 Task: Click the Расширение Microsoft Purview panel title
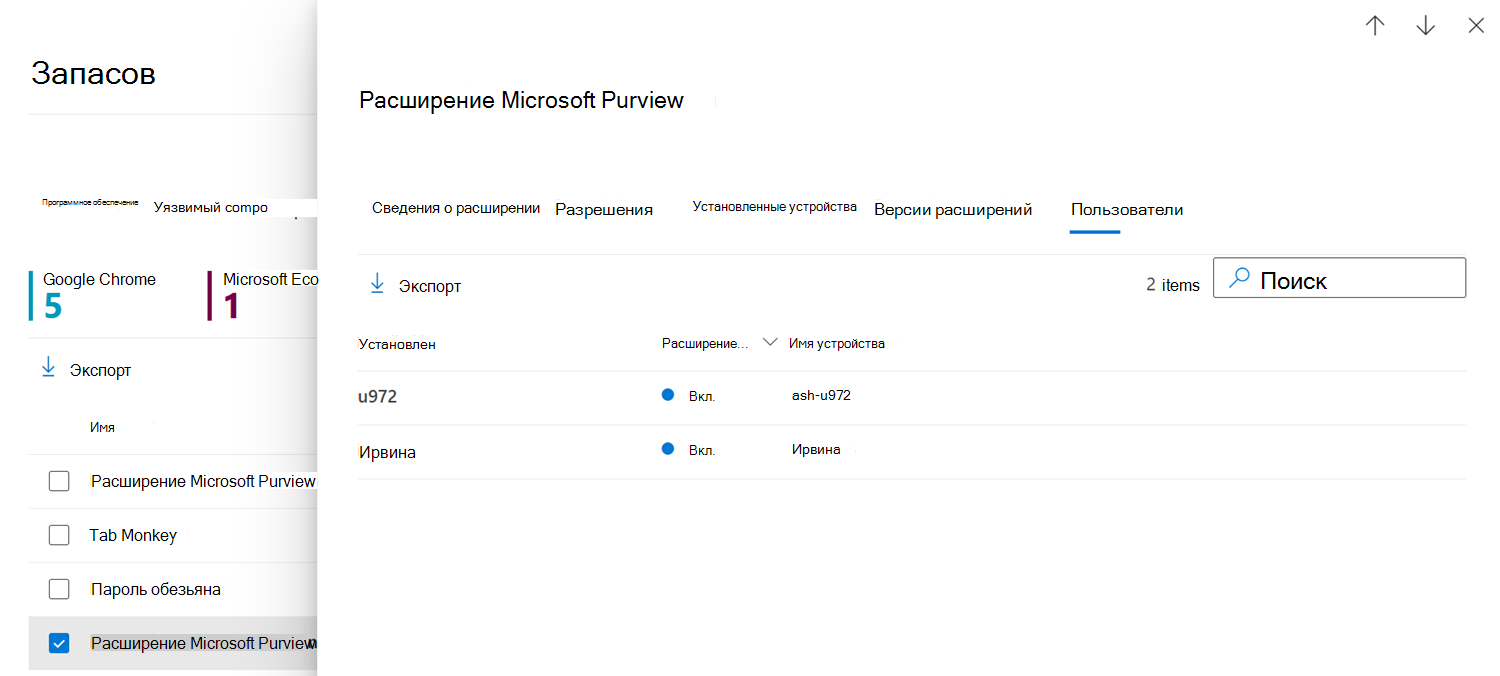[521, 100]
